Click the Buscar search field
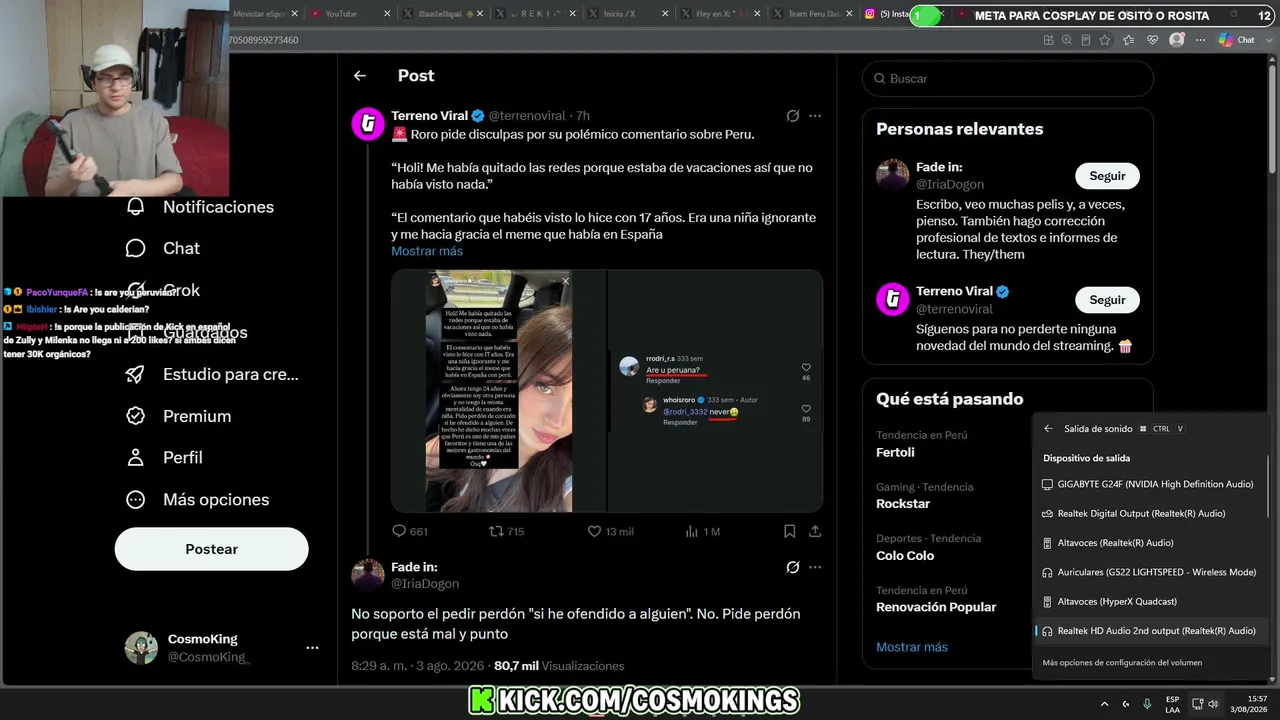1280x720 pixels. (1008, 78)
